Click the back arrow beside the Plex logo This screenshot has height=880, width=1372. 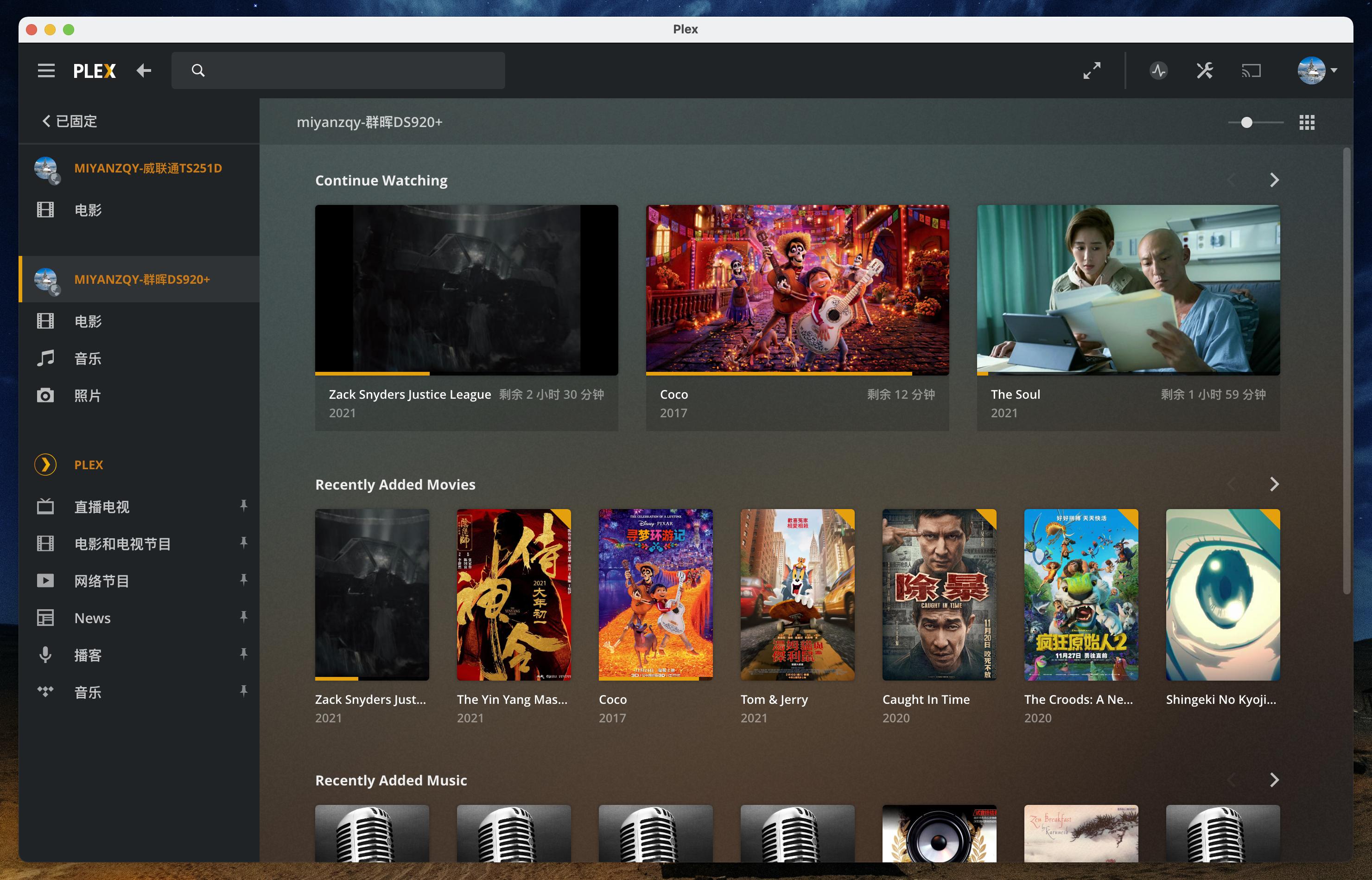(x=144, y=71)
